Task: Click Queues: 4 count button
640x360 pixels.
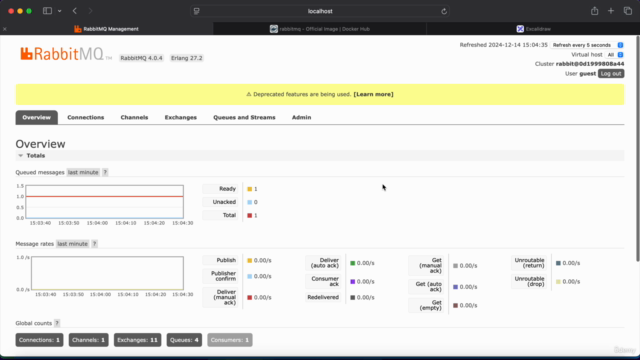Action: click(184, 340)
